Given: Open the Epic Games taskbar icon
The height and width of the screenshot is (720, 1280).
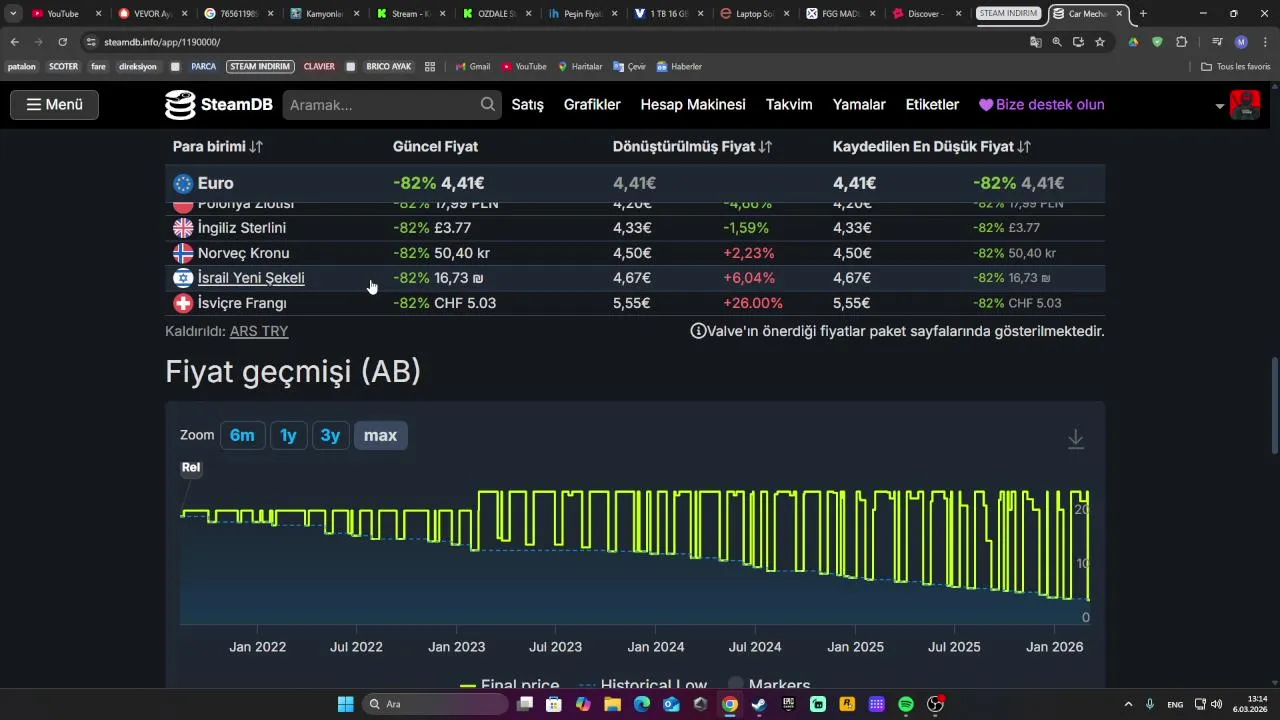Looking at the screenshot, I should 789,704.
